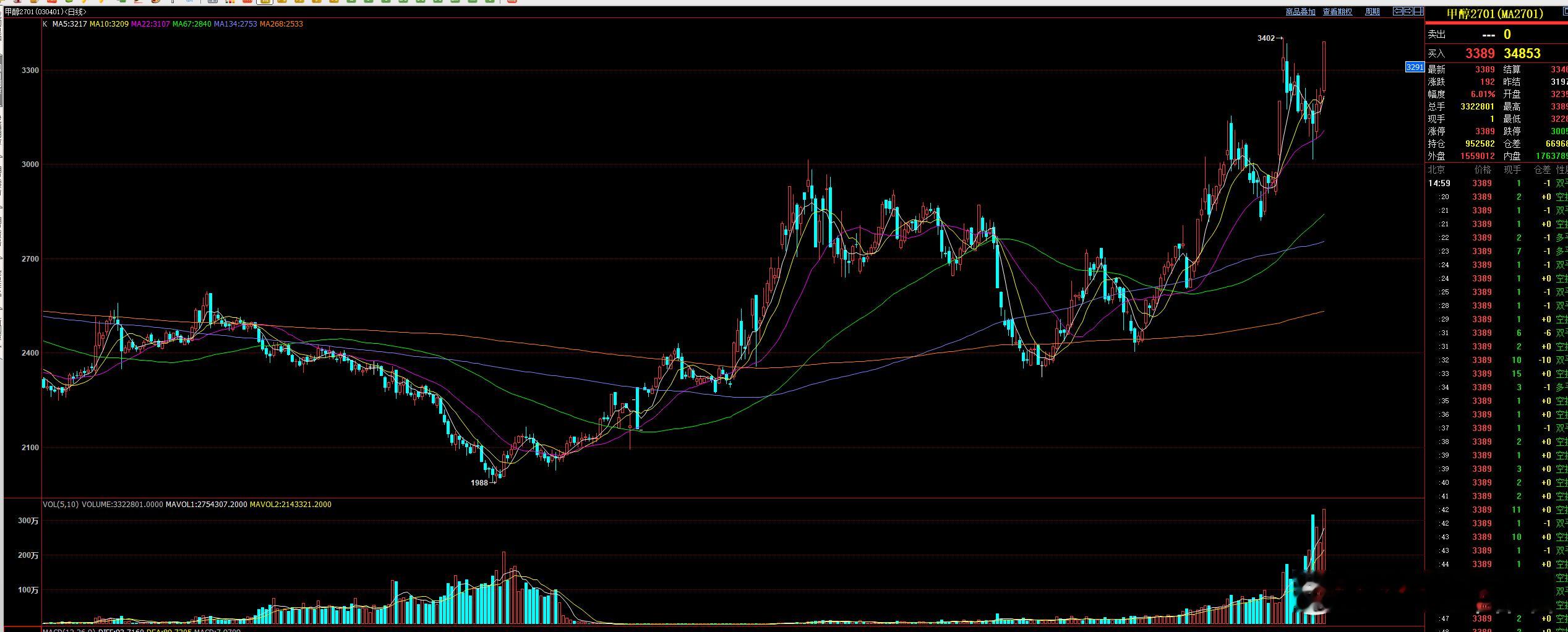The width and height of the screenshot is (1568, 632).
Task: Select the MA5:3217 indicator label
Action: tap(69, 24)
